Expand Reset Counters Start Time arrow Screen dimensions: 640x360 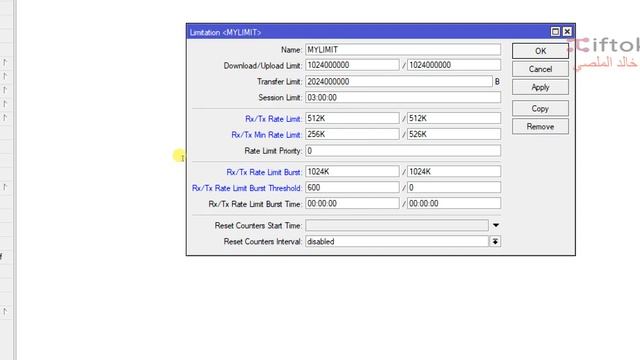(496, 225)
